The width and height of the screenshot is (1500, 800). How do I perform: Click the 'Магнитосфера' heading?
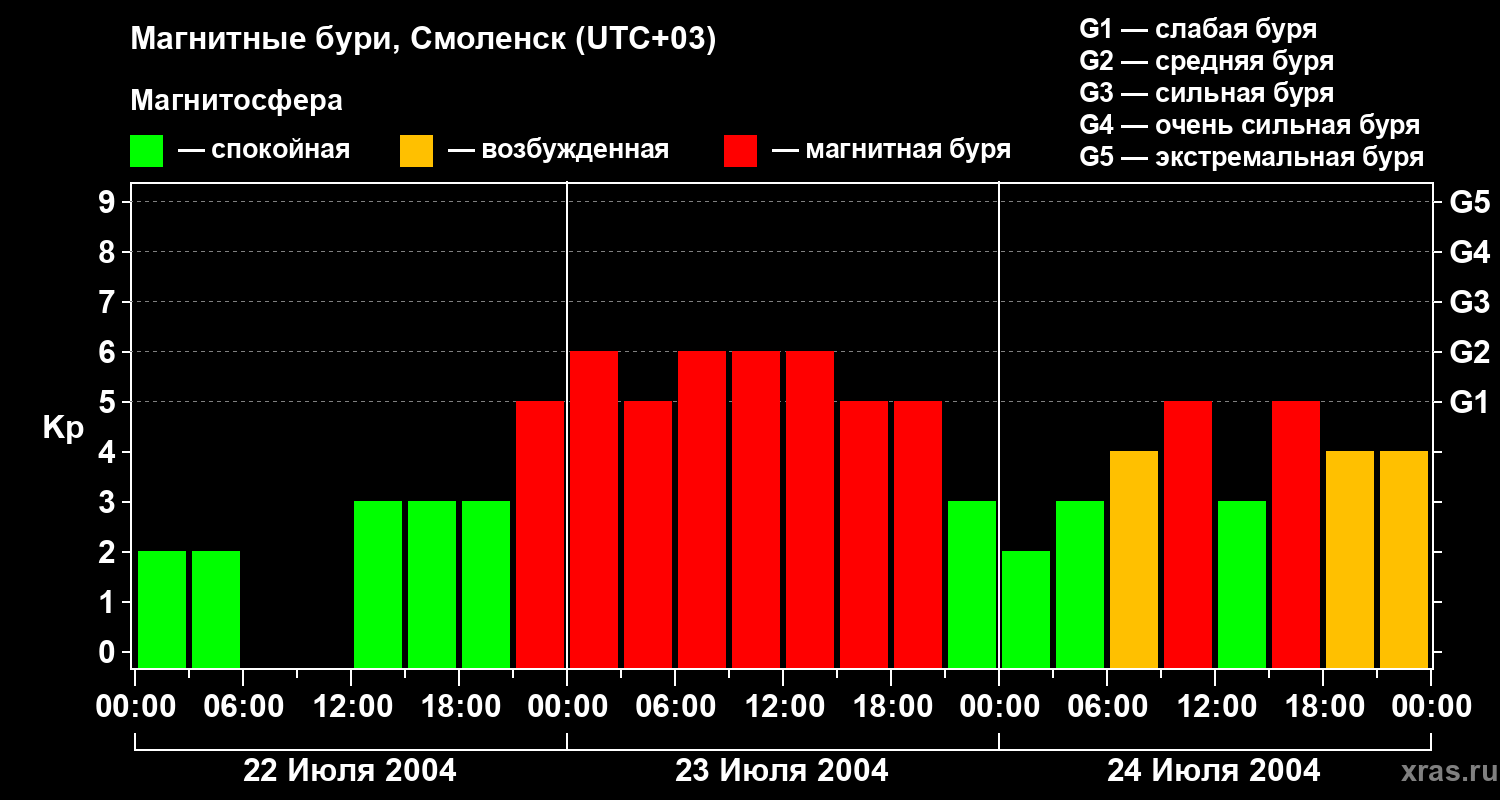237,101
